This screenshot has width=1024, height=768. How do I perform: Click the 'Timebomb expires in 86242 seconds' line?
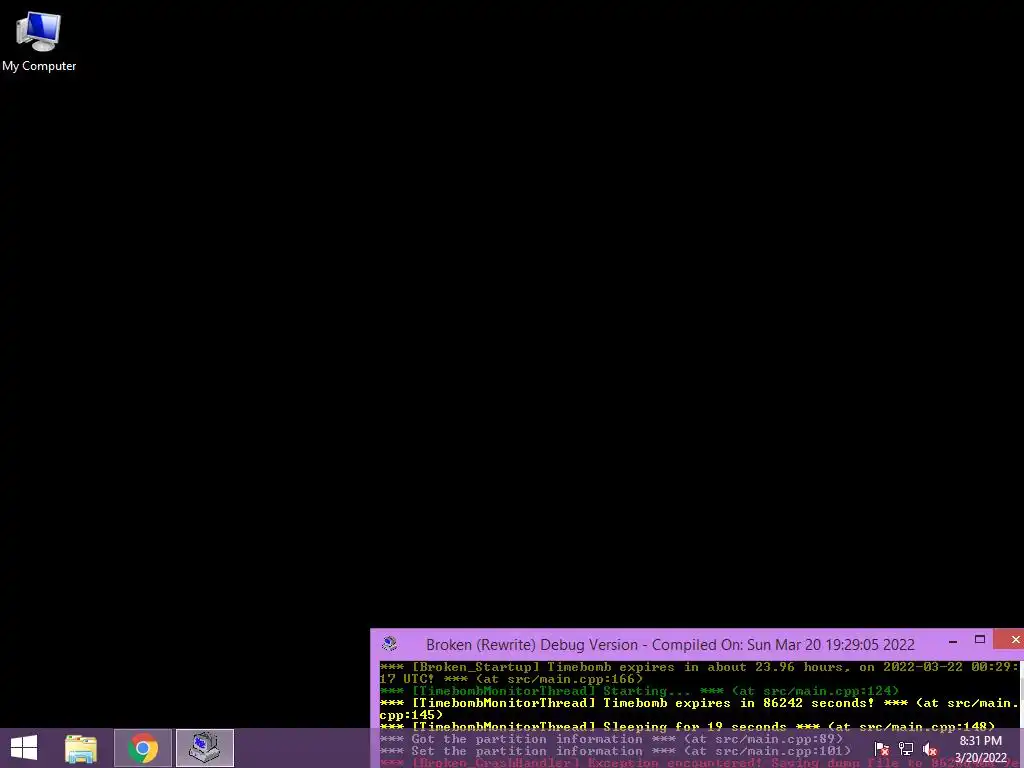pyautogui.click(x=698, y=709)
